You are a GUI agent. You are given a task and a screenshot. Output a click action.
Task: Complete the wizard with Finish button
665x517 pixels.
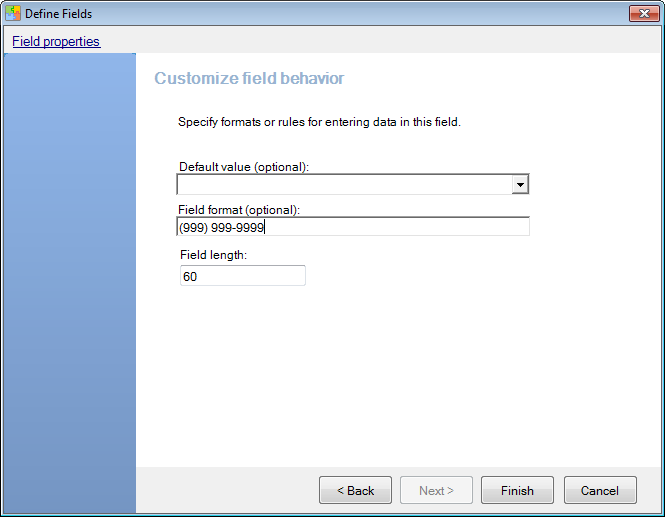[x=517, y=490]
